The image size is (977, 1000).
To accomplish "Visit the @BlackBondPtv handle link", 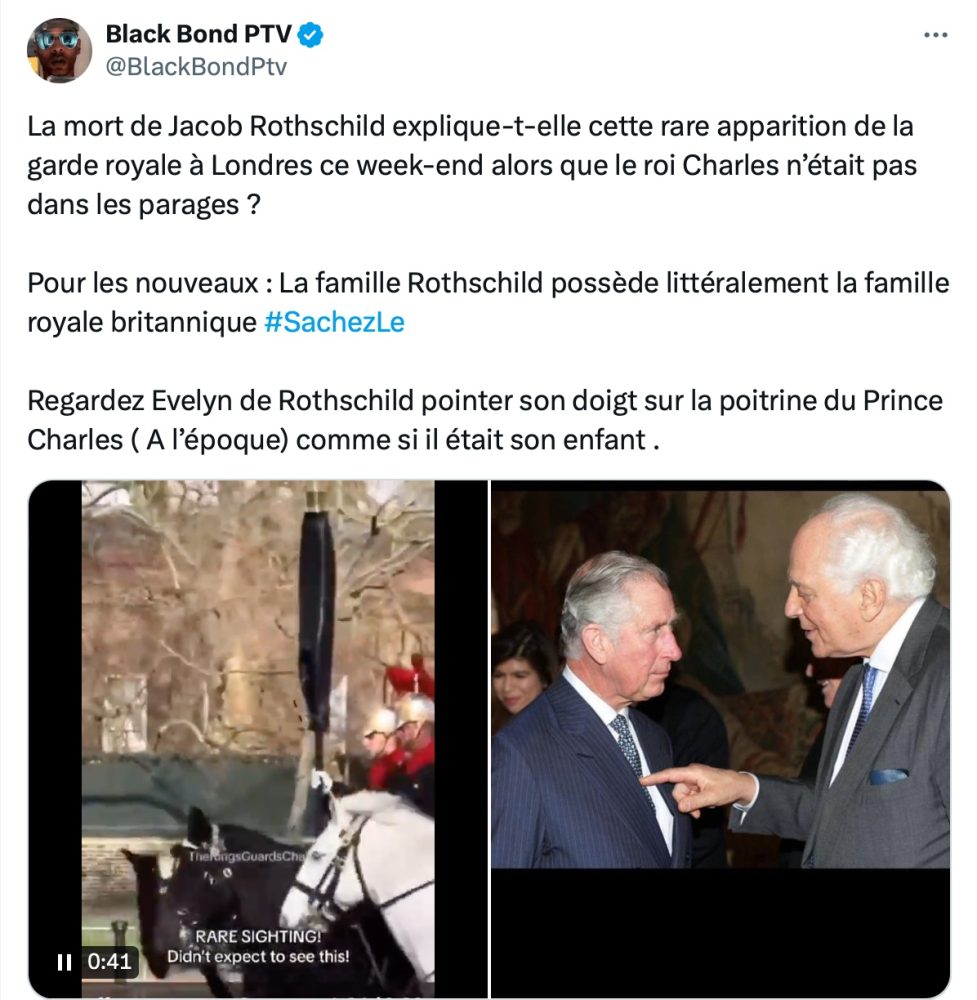I will tap(196, 66).
